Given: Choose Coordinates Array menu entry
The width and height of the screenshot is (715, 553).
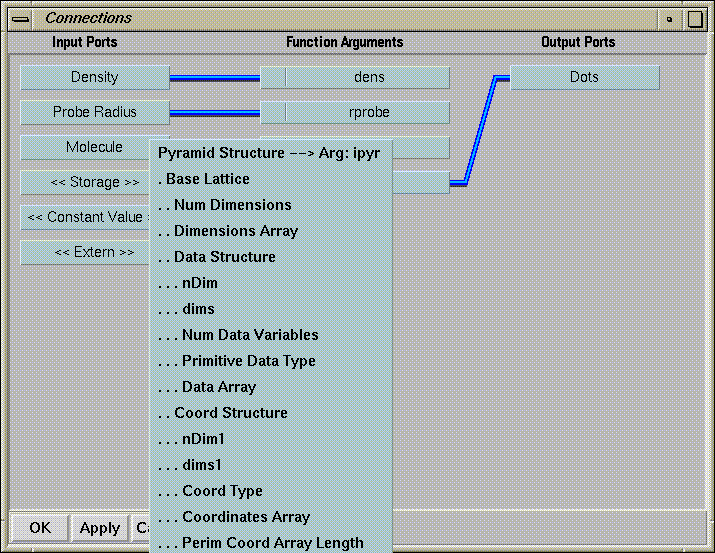Looking at the screenshot, I should pyautogui.click(x=246, y=517).
